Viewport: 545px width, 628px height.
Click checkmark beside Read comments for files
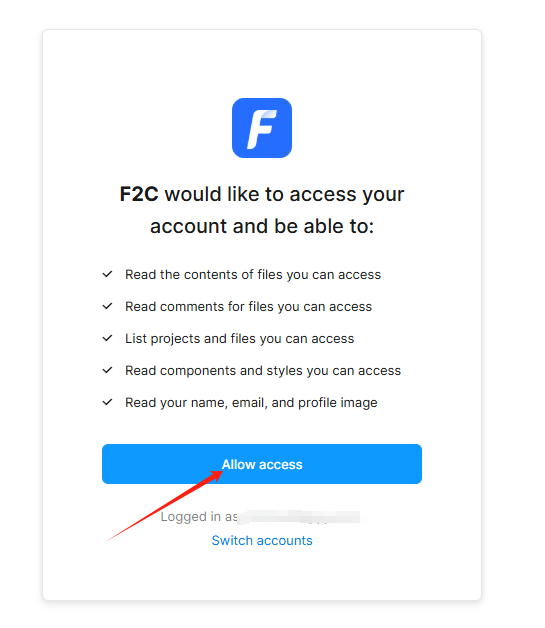[x=107, y=306]
